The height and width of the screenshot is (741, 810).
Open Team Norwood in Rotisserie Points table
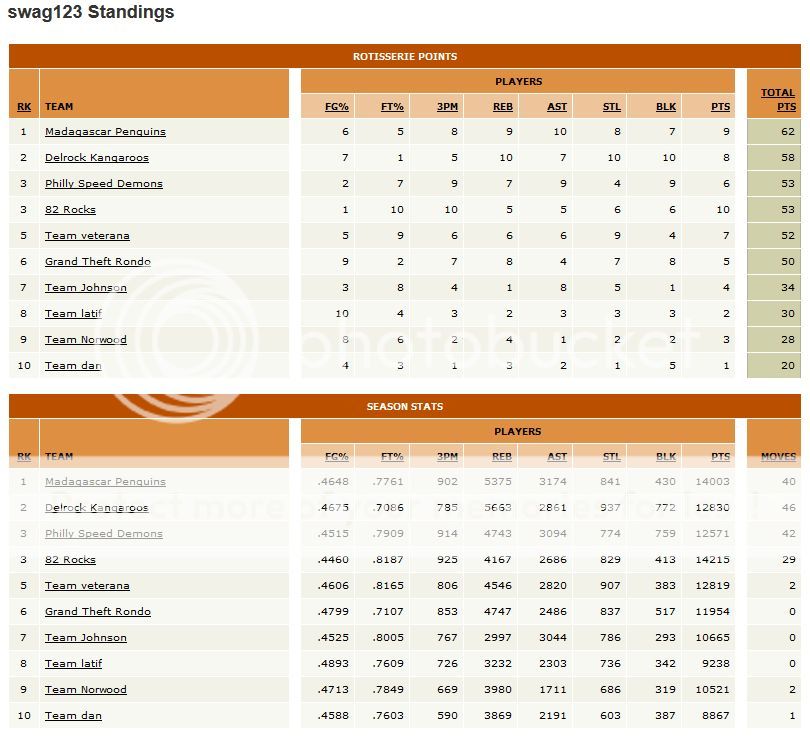tap(86, 339)
